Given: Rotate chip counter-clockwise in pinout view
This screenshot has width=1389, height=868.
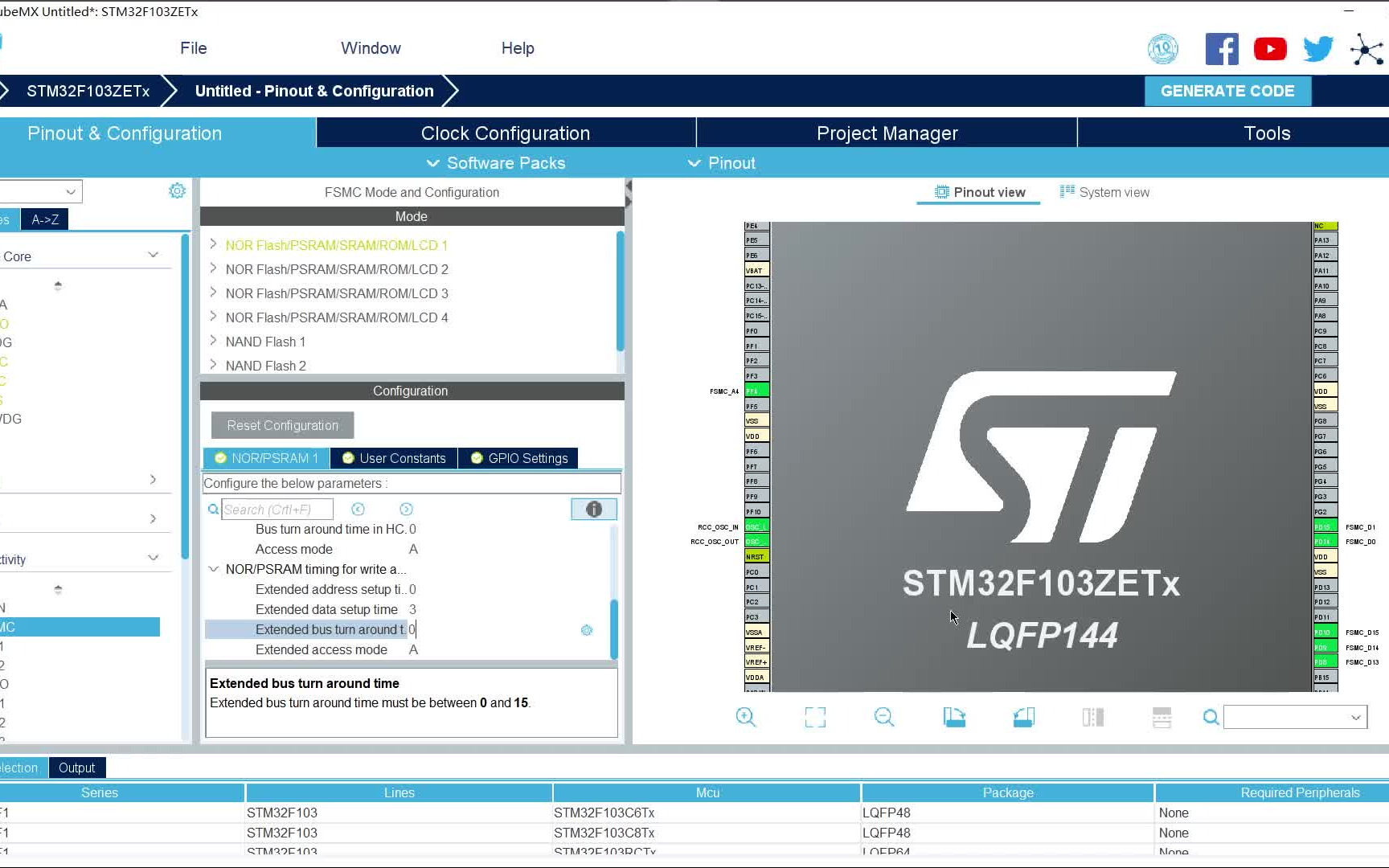Looking at the screenshot, I should pos(1023,717).
